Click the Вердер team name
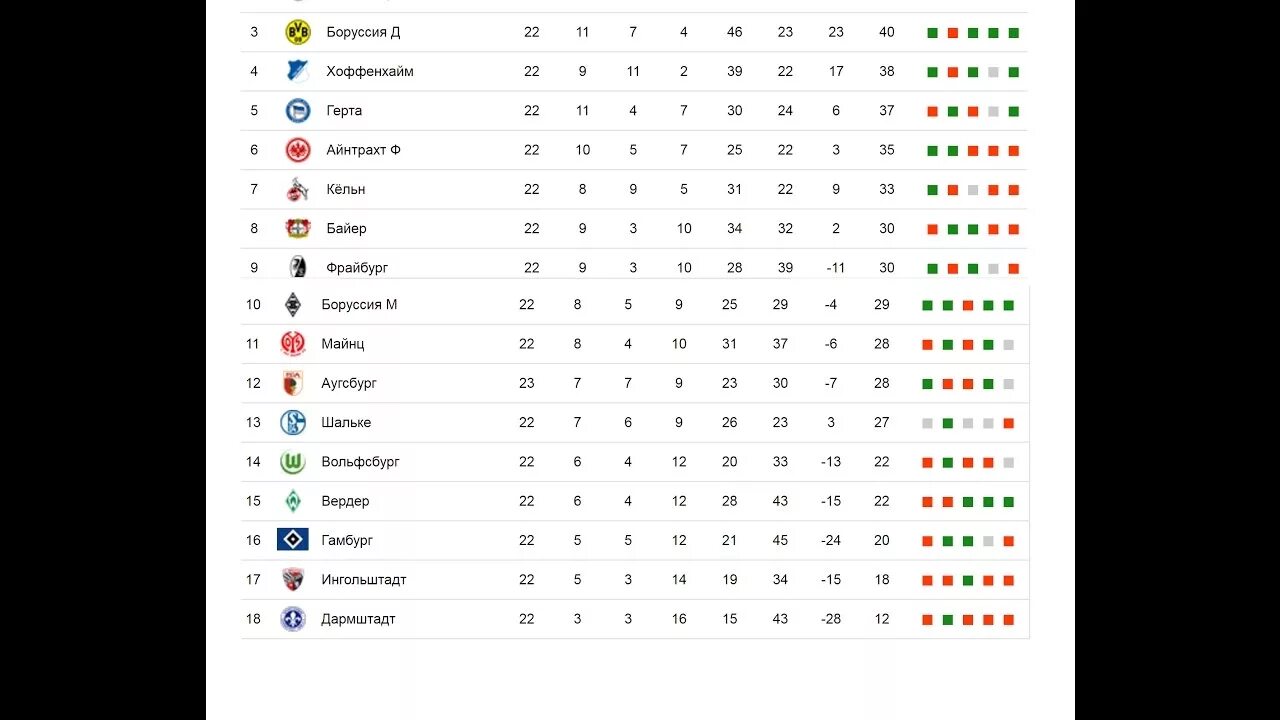Viewport: 1280px width, 720px height. pos(345,501)
